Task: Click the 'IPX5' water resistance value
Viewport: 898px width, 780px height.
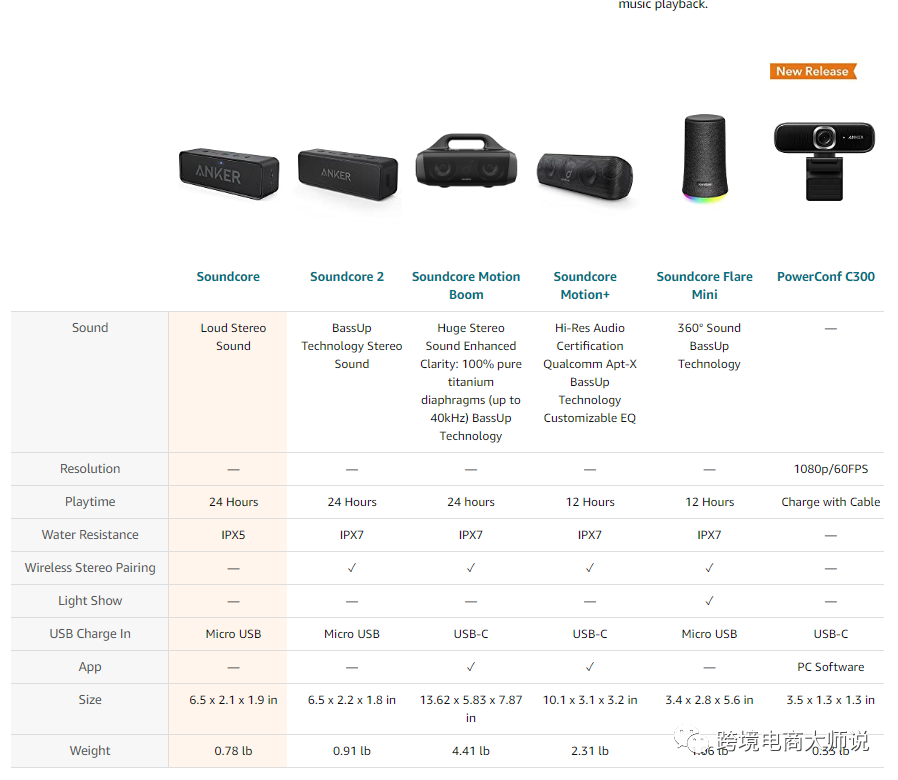Action: pos(233,535)
